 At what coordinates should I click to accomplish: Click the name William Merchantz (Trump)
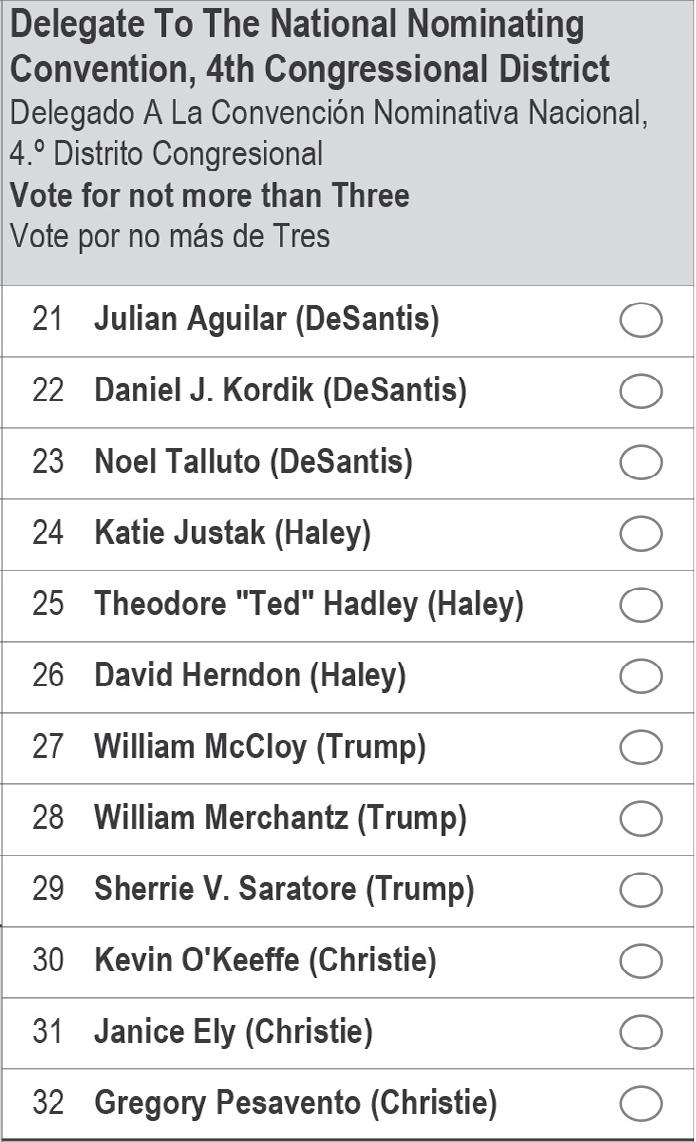tap(280, 818)
